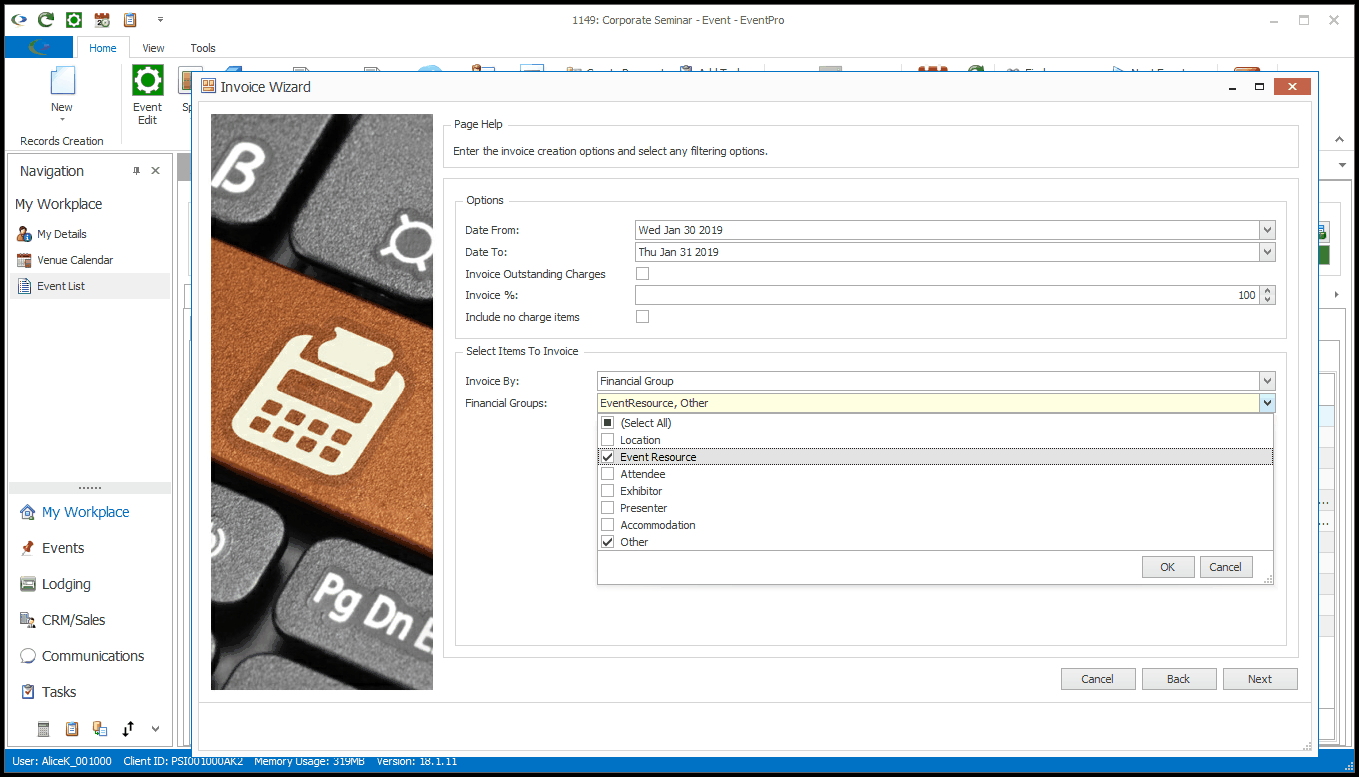Click the clipboard icon in quick access toolbar
The image size is (1359, 777).
(x=129, y=19)
